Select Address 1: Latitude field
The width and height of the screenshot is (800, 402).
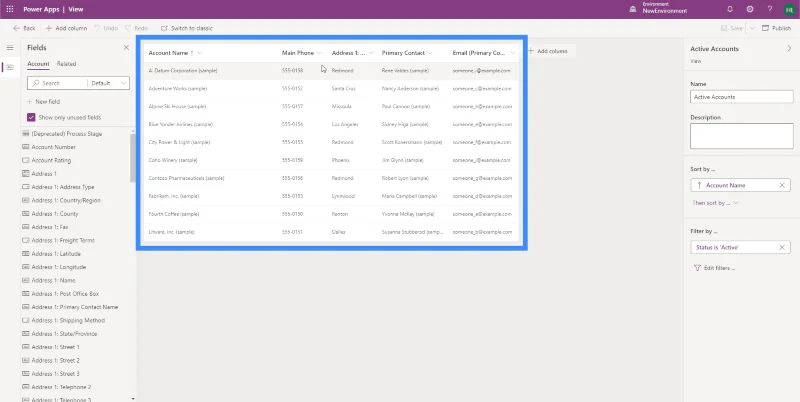(x=52, y=254)
